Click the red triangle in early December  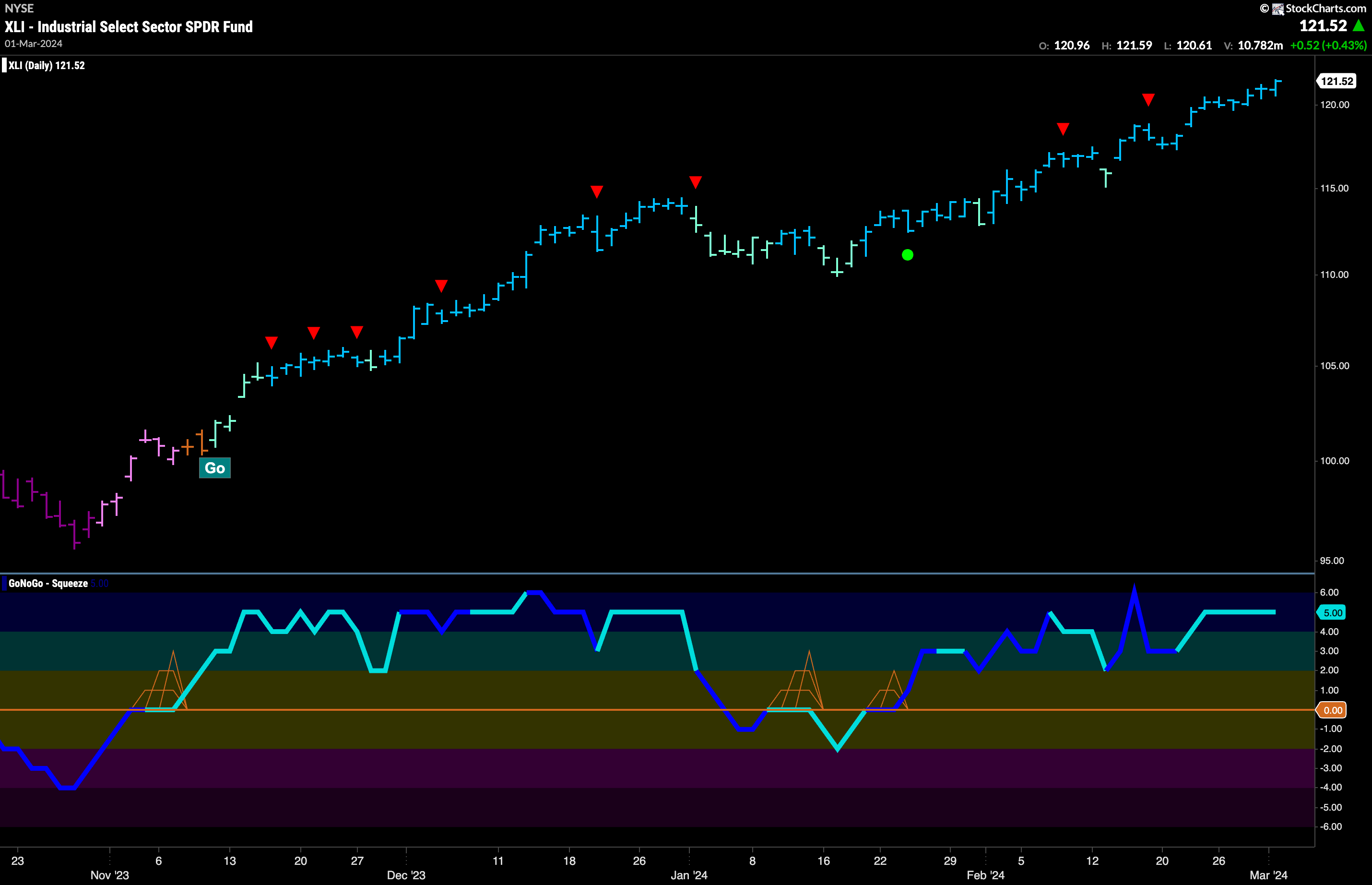coord(441,286)
